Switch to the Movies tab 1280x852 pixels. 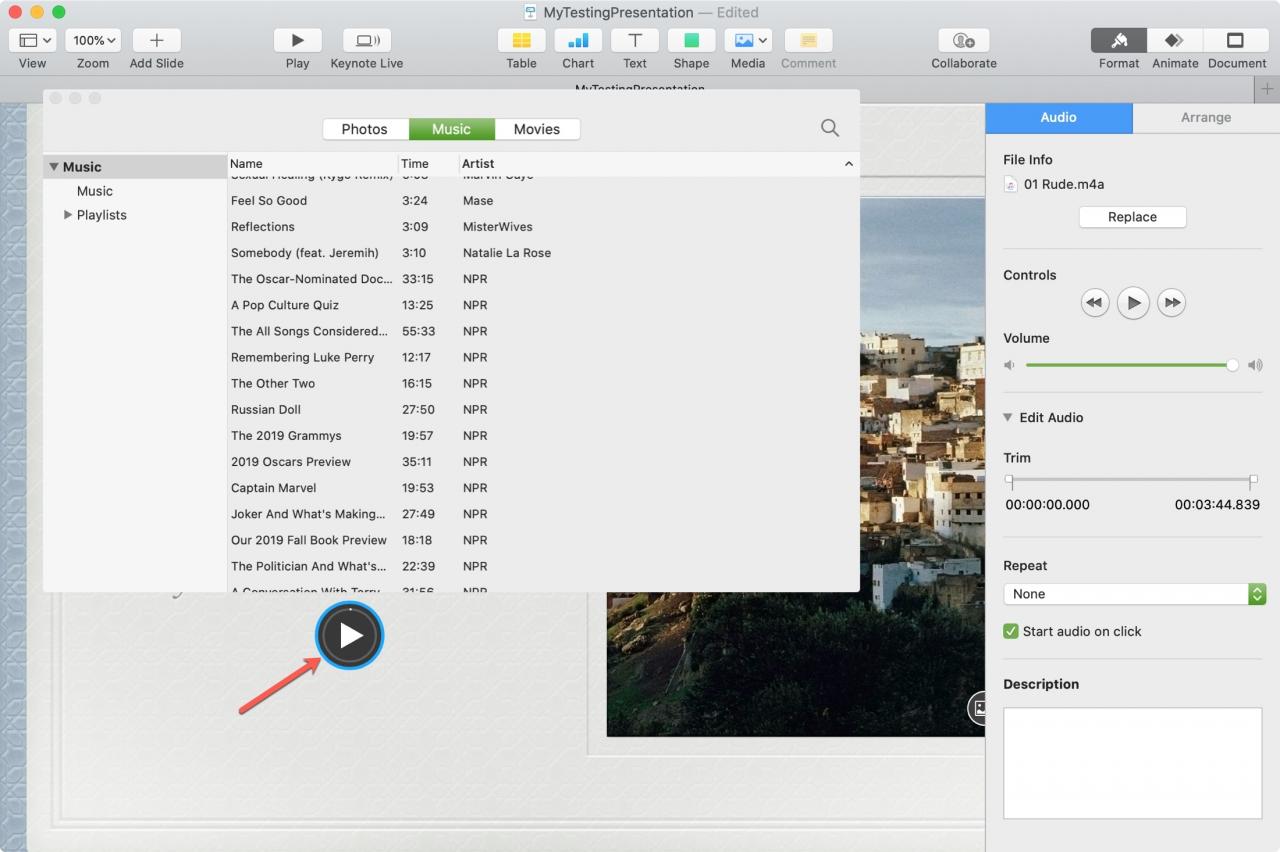(537, 129)
